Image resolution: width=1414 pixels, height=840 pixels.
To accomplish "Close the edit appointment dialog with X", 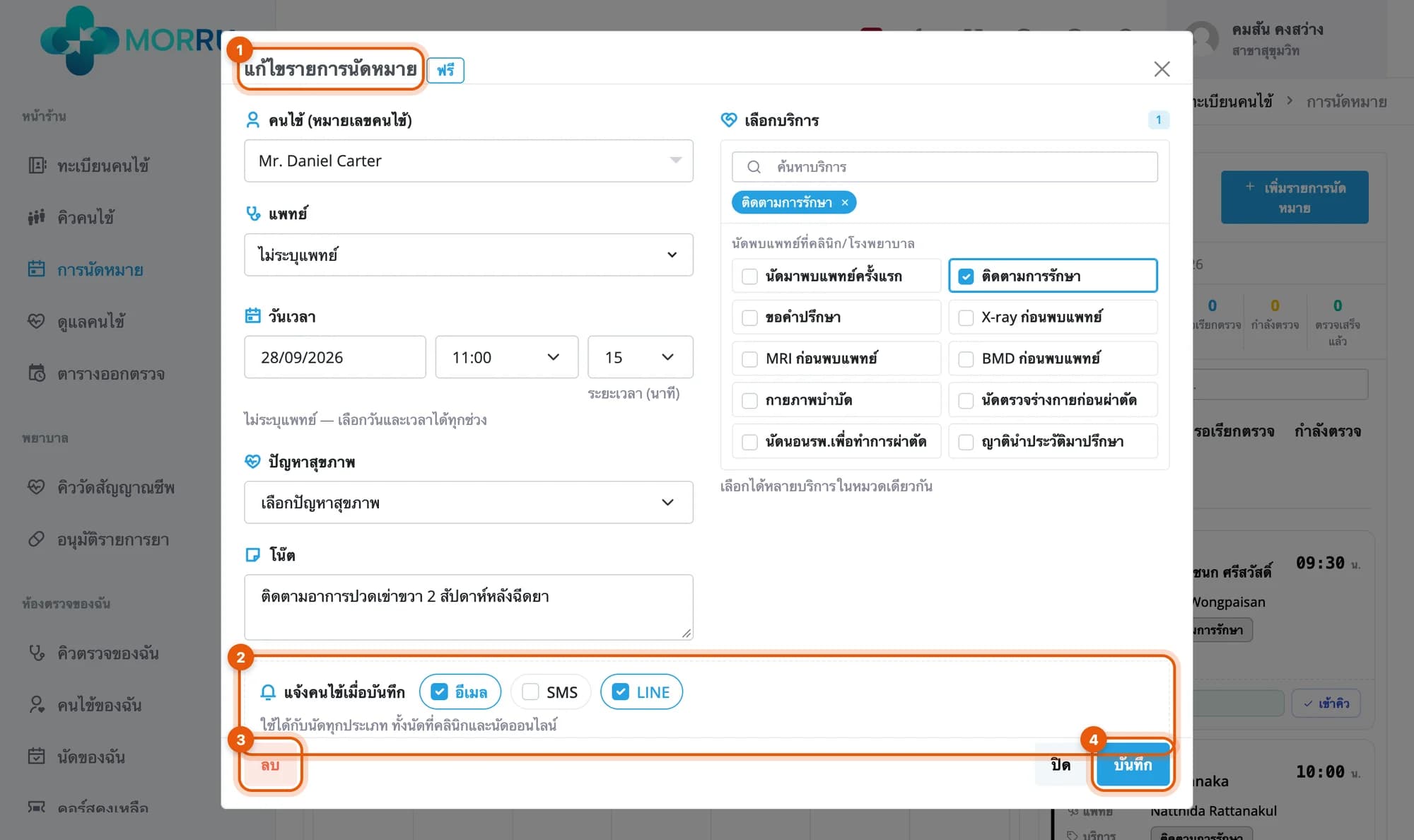I will (1162, 69).
